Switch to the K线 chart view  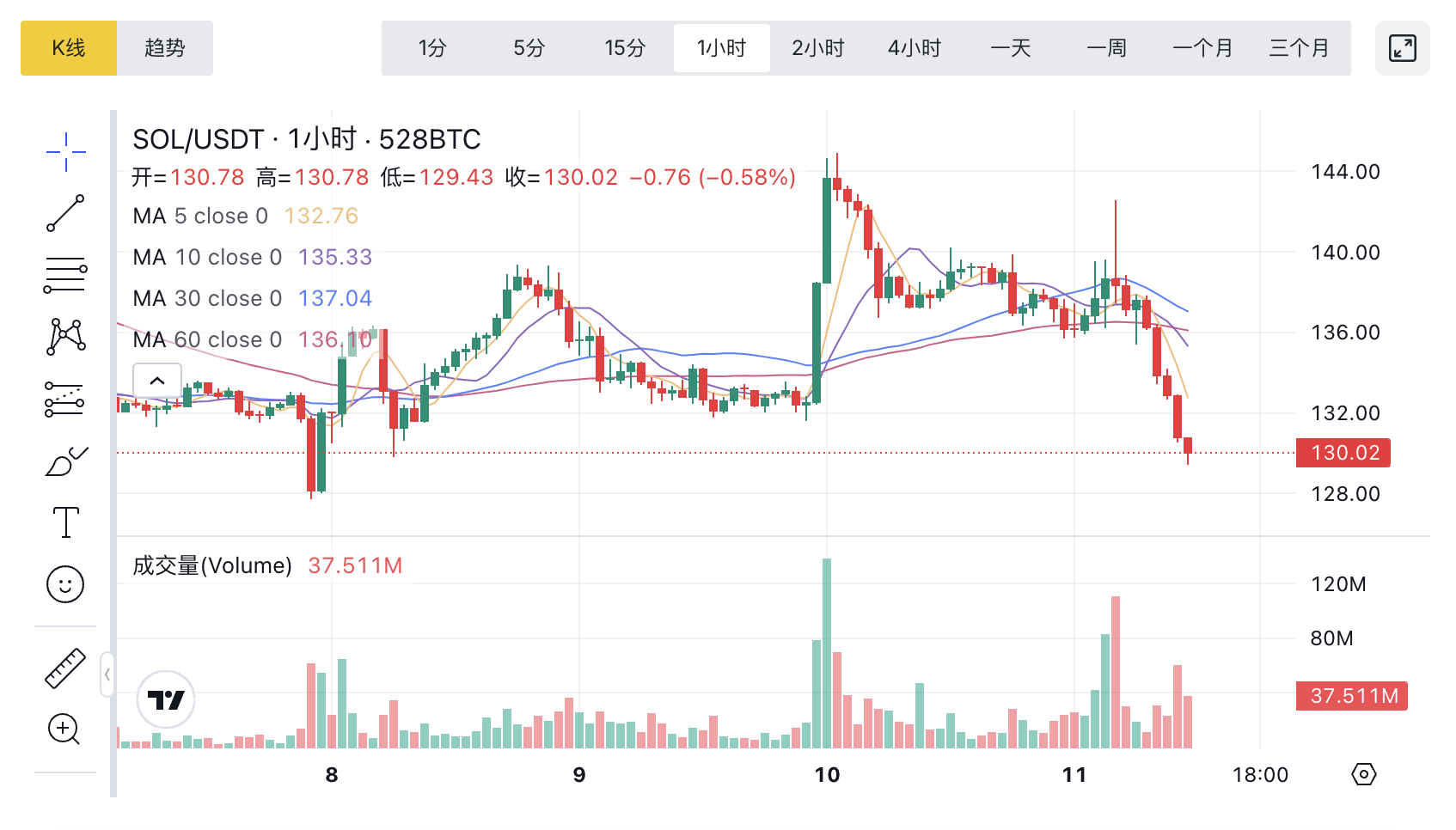[x=69, y=48]
